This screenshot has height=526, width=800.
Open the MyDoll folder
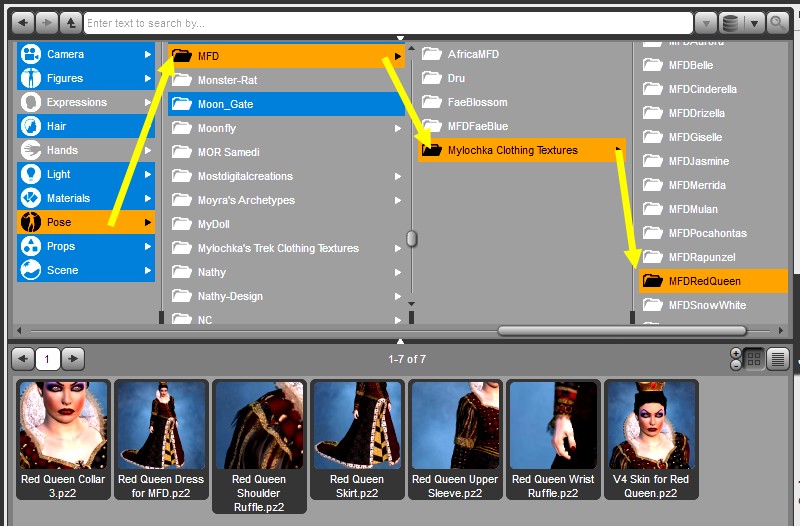pos(286,224)
